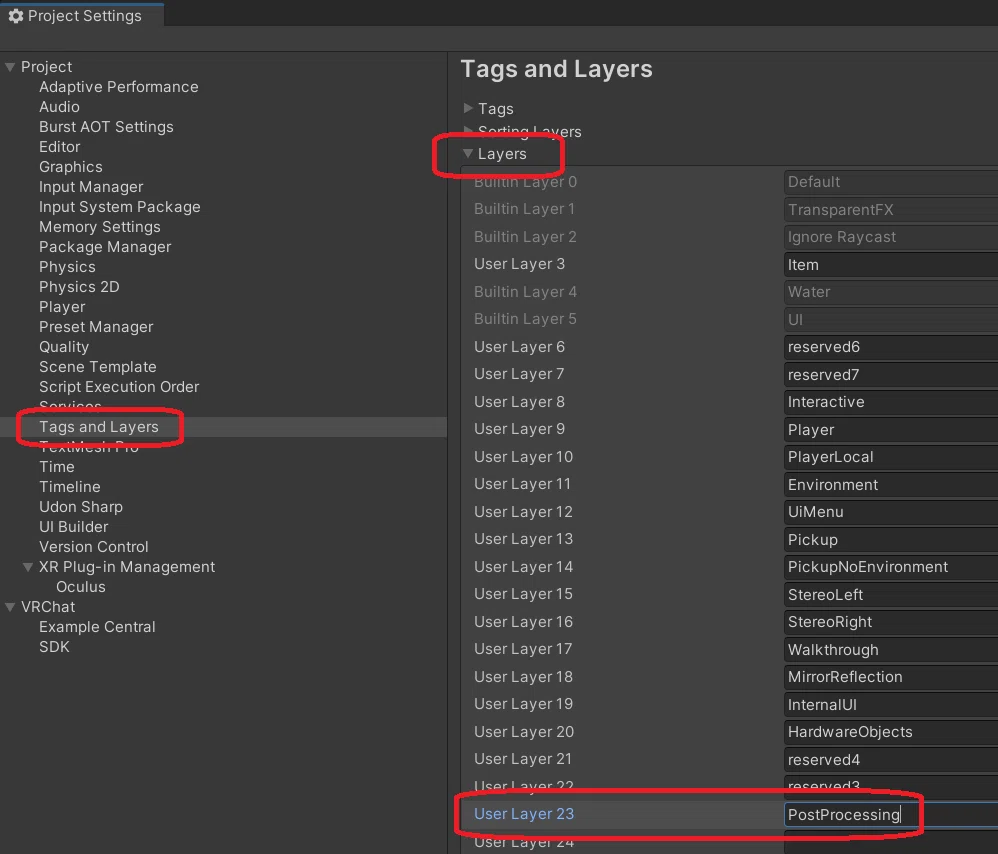Open Physics 2D settings
998x854 pixels.
click(79, 287)
